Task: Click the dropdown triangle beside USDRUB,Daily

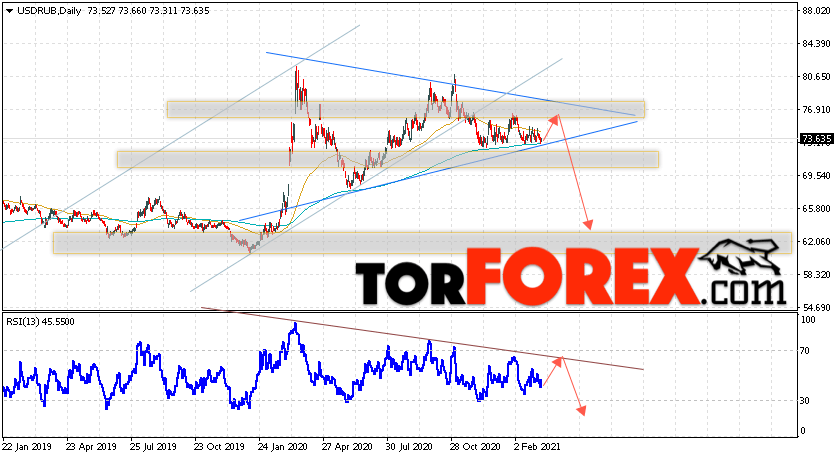Action: [9, 11]
